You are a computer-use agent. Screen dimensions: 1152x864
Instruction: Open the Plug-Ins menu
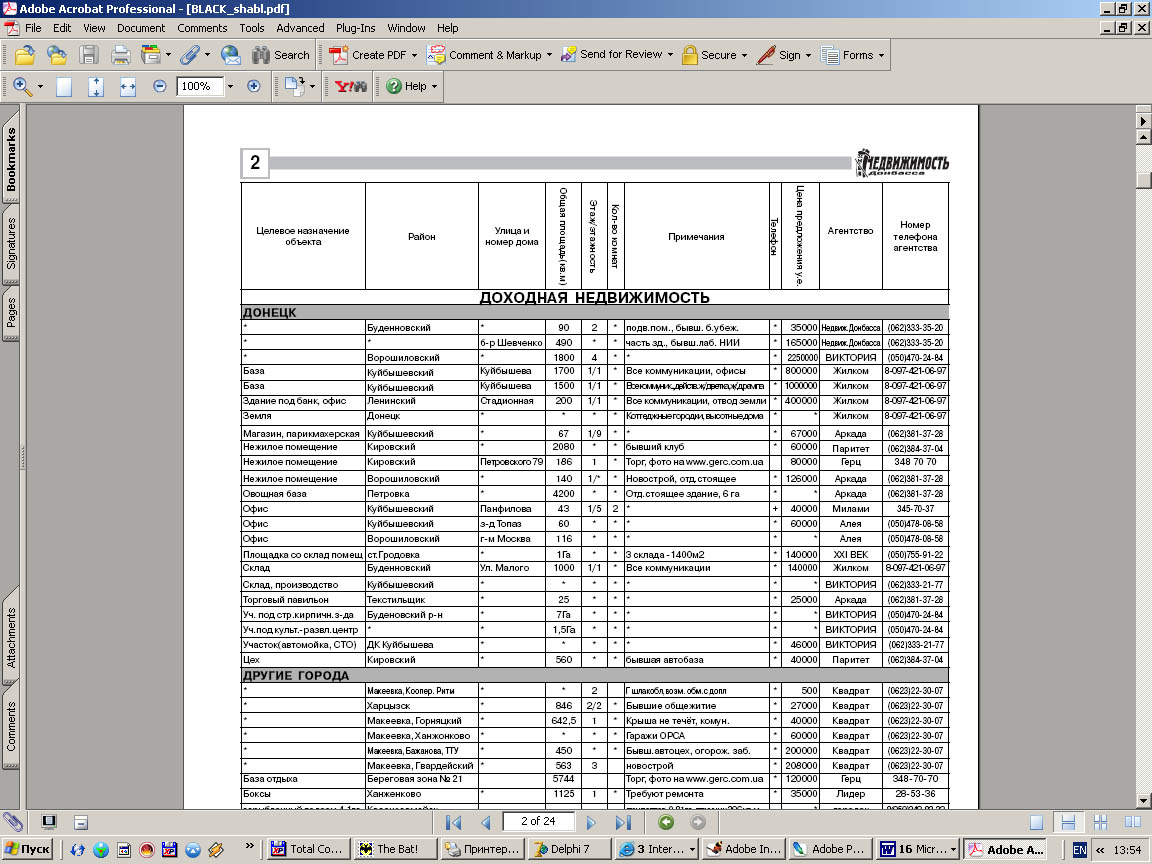(356, 29)
